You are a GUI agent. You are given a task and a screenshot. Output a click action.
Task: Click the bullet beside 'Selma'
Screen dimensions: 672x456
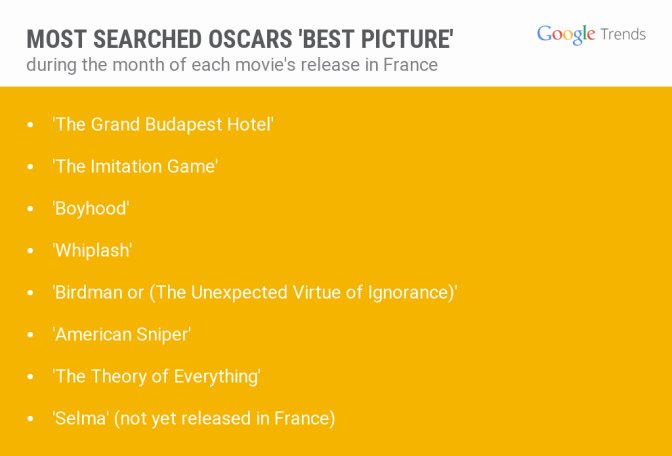pos(30,419)
